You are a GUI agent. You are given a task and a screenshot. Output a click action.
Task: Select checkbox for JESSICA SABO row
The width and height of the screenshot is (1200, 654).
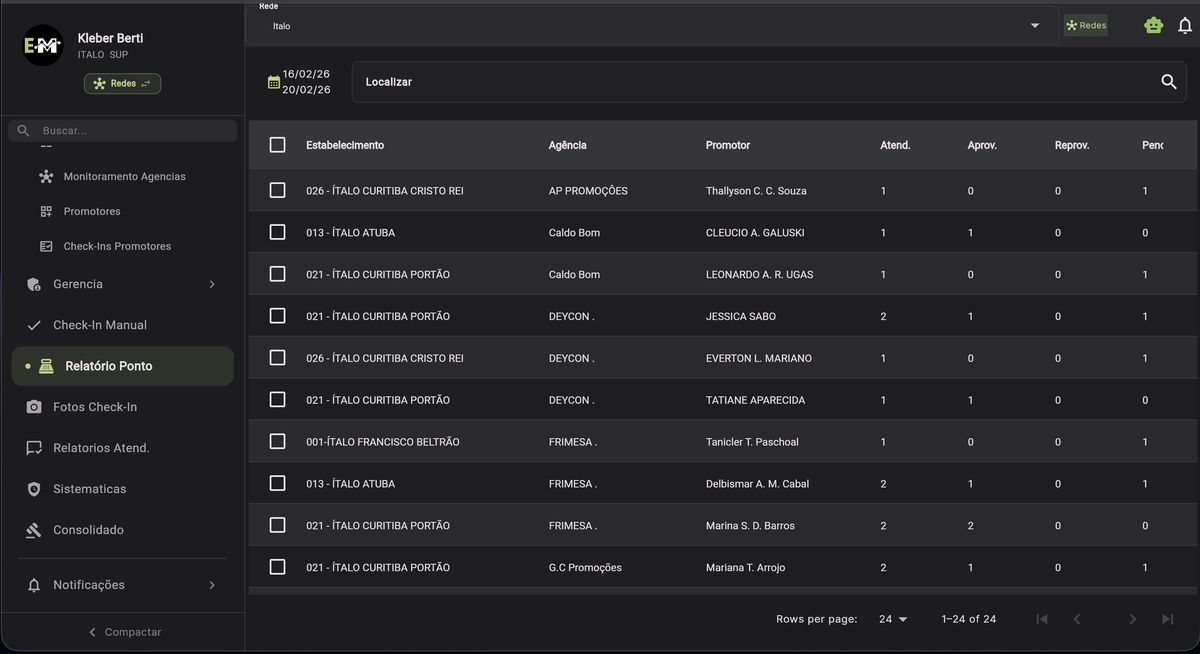coord(277,316)
